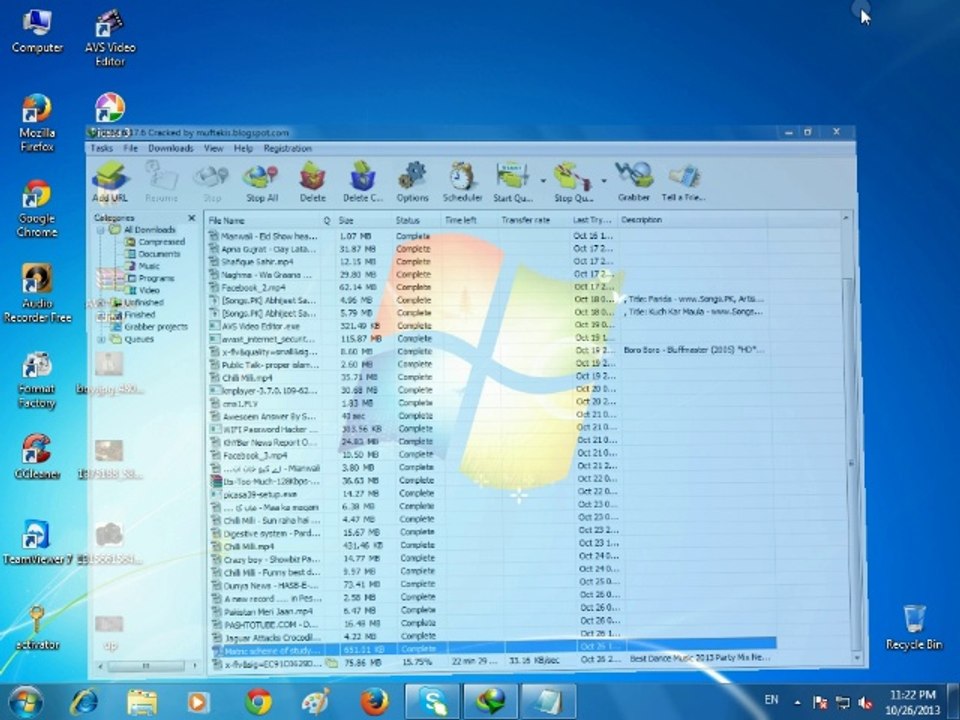Open the Downloads menu
Screen dimensions: 960x720
click(x=171, y=148)
